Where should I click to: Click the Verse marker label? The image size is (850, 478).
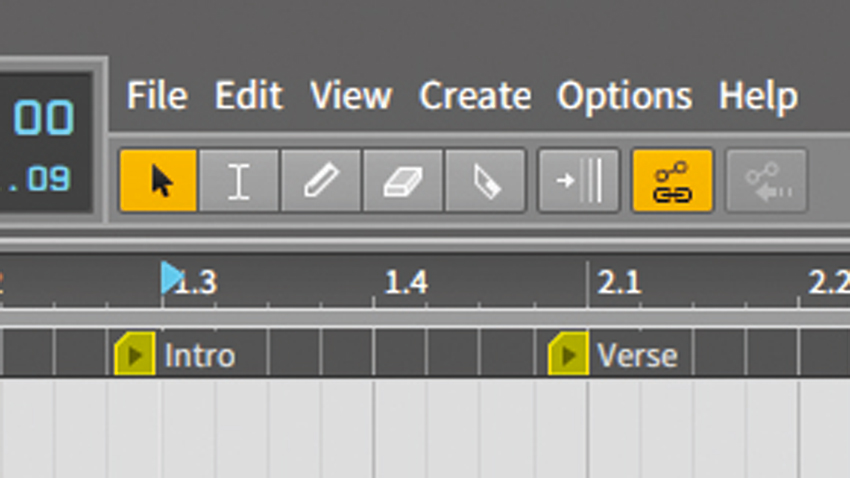(x=637, y=356)
